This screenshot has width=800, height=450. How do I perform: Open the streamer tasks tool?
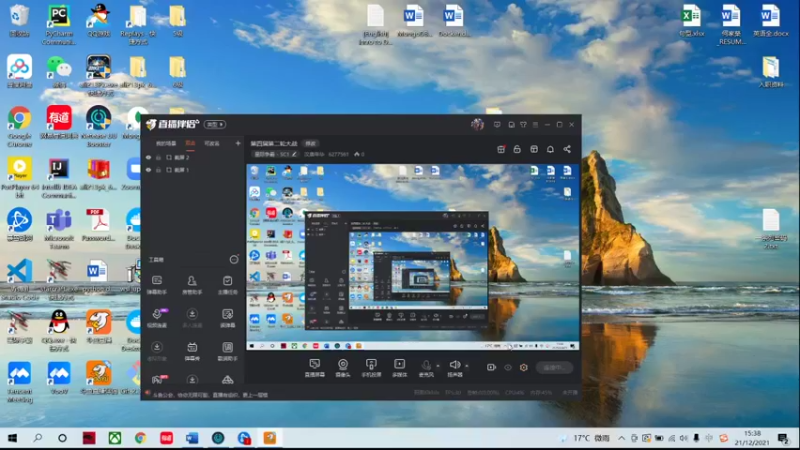(x=228, y=285)
